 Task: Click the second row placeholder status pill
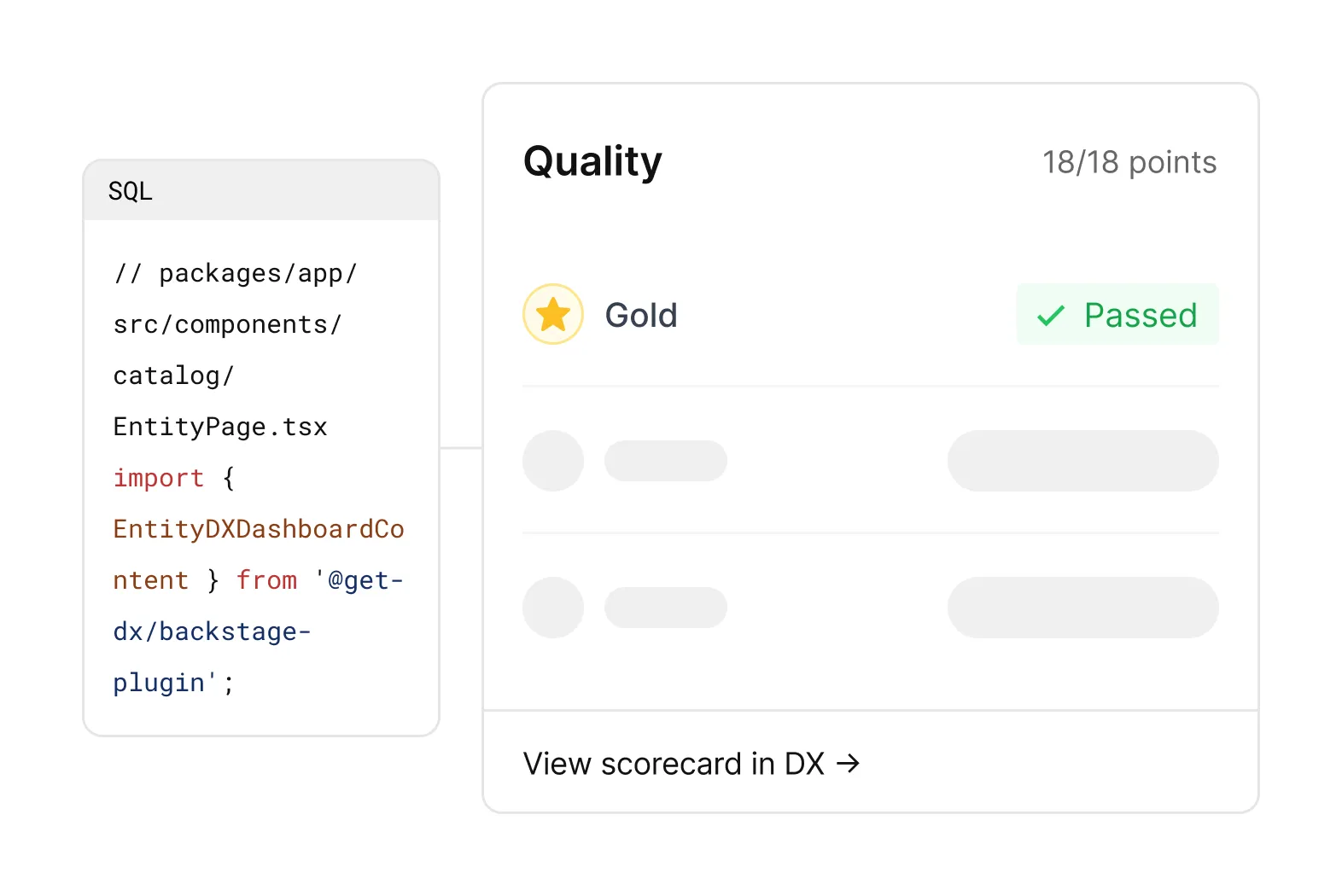(x=1083, y=461)
